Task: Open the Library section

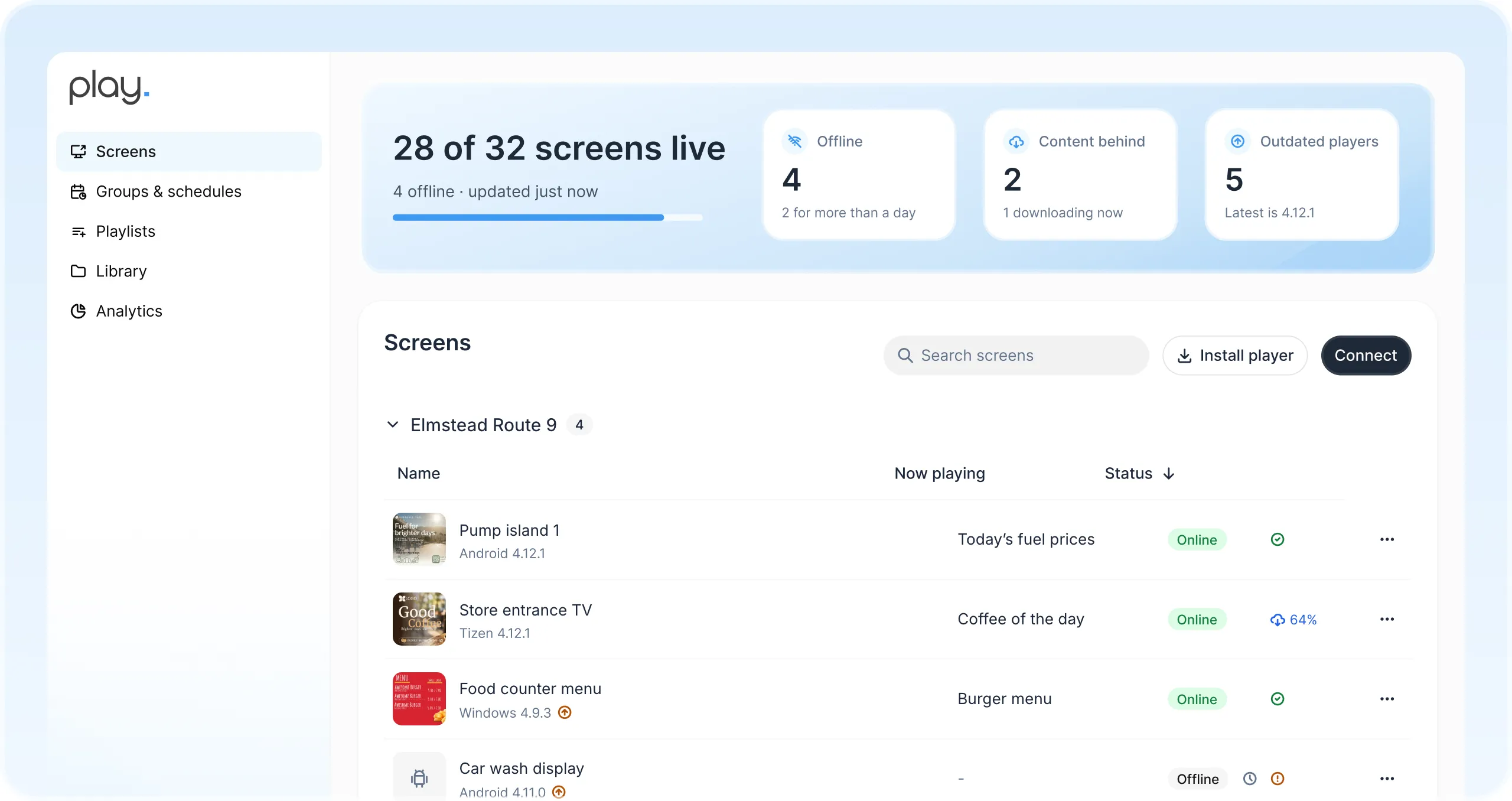Action: tap(189, 271)
